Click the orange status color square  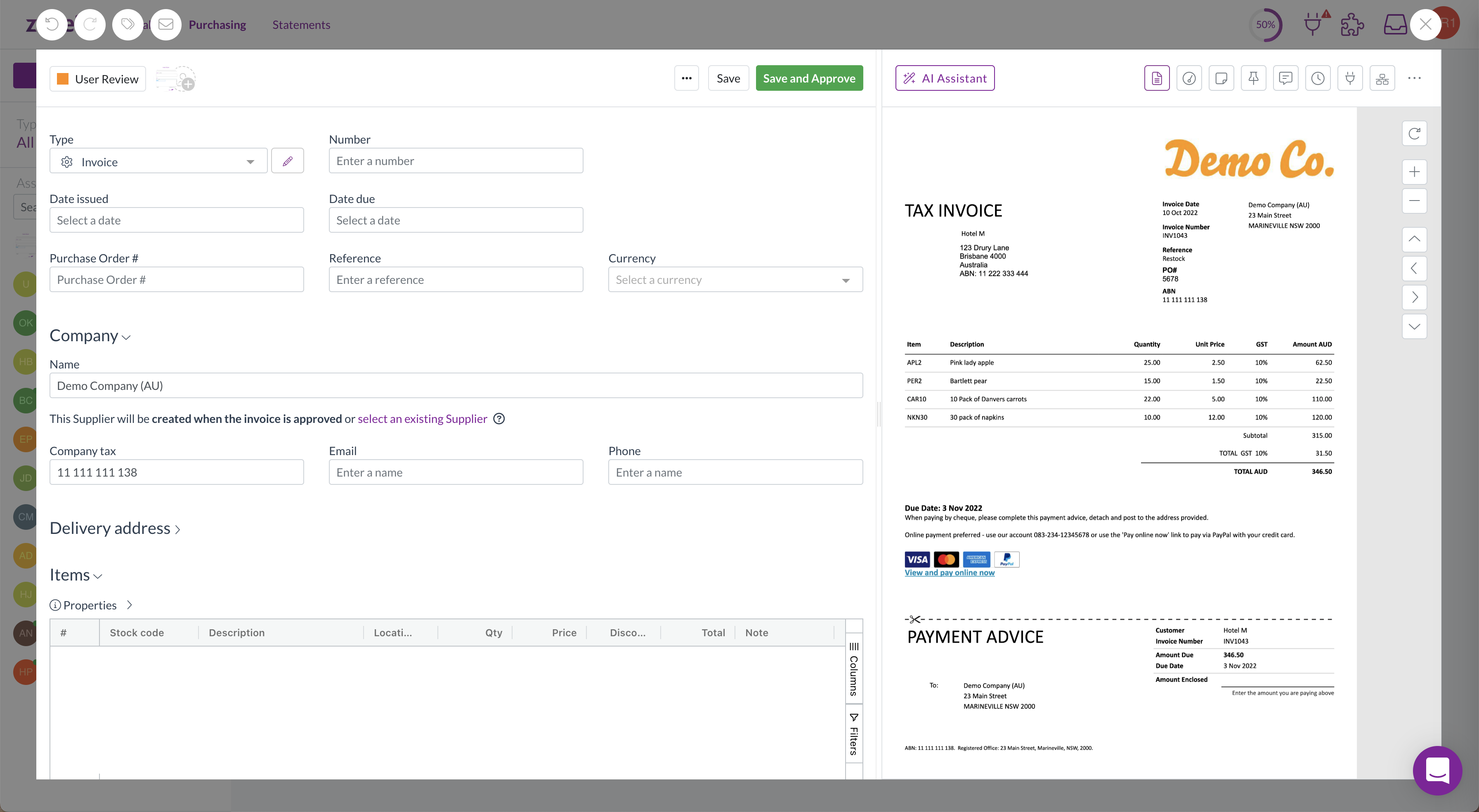pyautogui.click(x=63, y=79)
